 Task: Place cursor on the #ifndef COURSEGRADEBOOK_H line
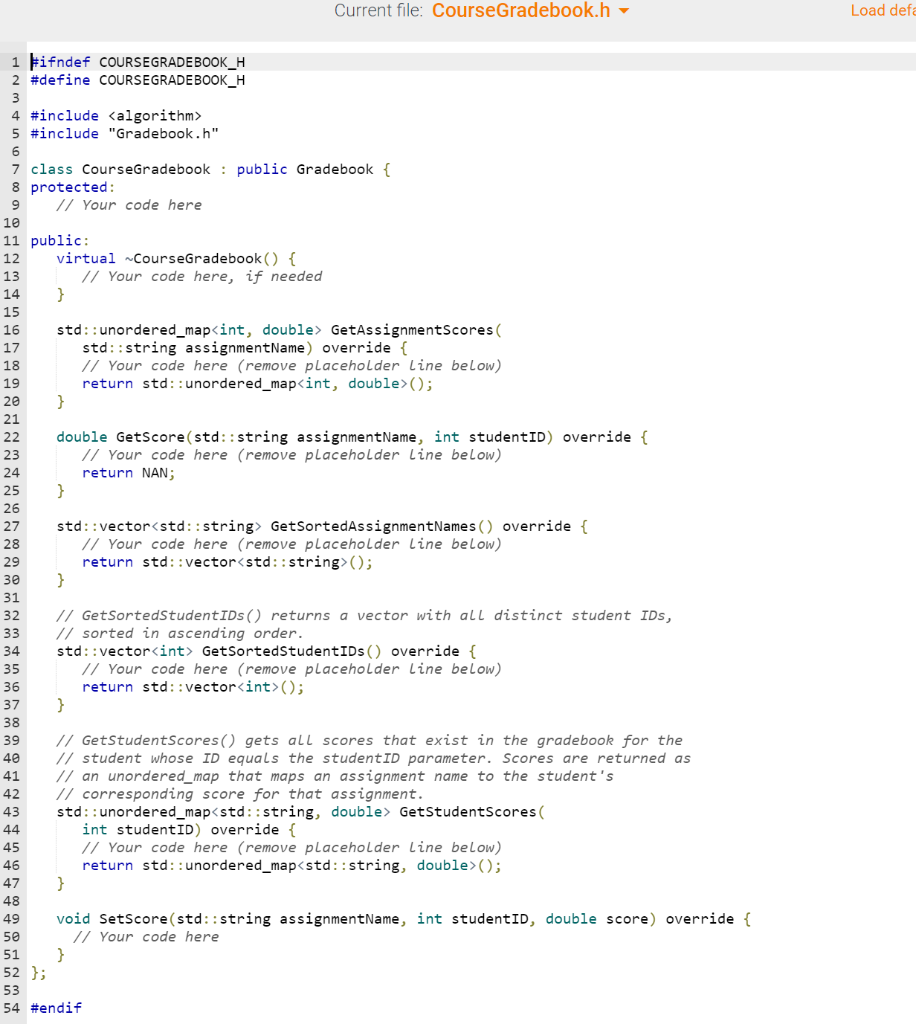coord(137,61)
